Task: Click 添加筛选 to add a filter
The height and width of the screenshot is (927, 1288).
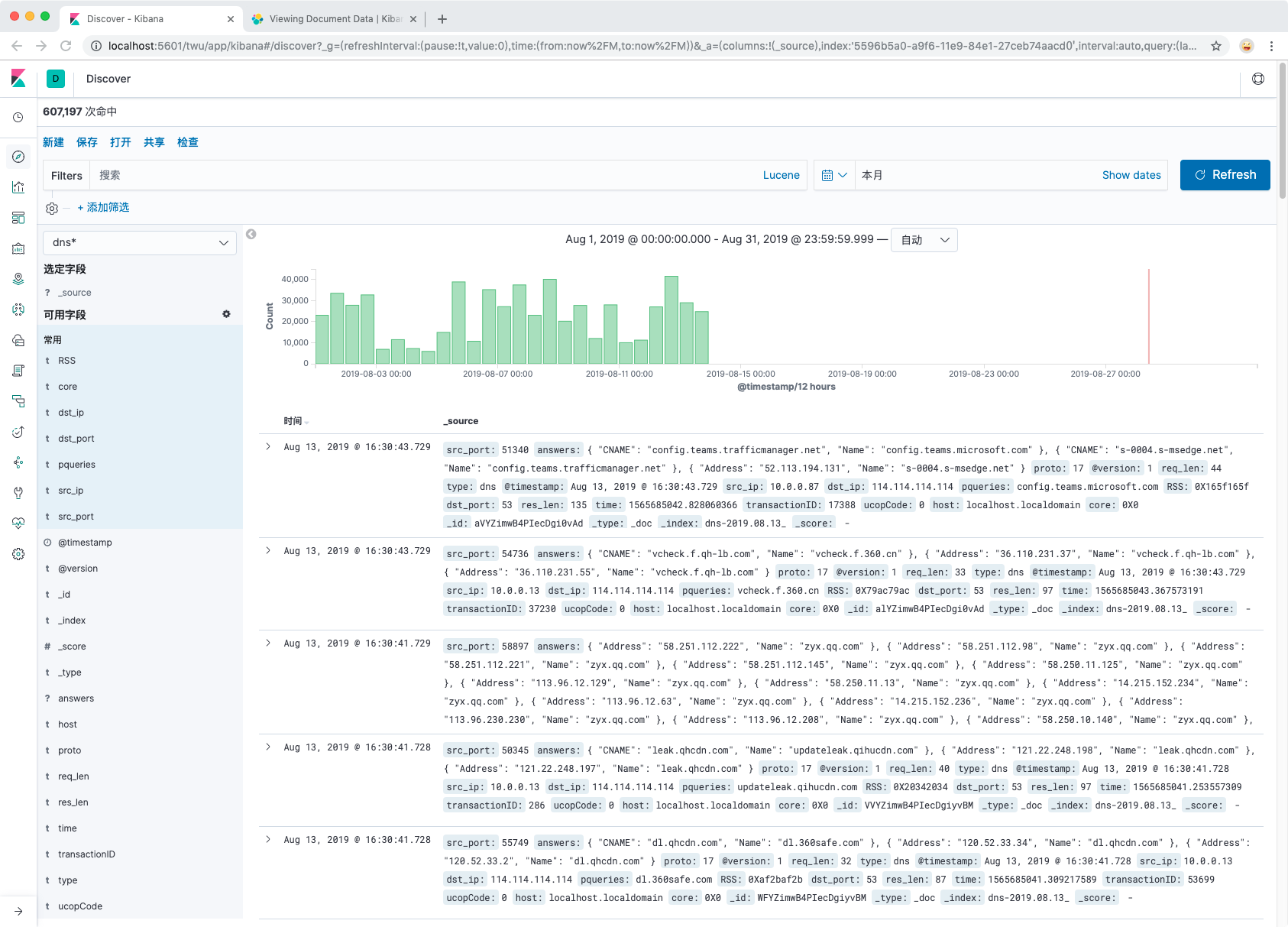Action: point(103,207)
